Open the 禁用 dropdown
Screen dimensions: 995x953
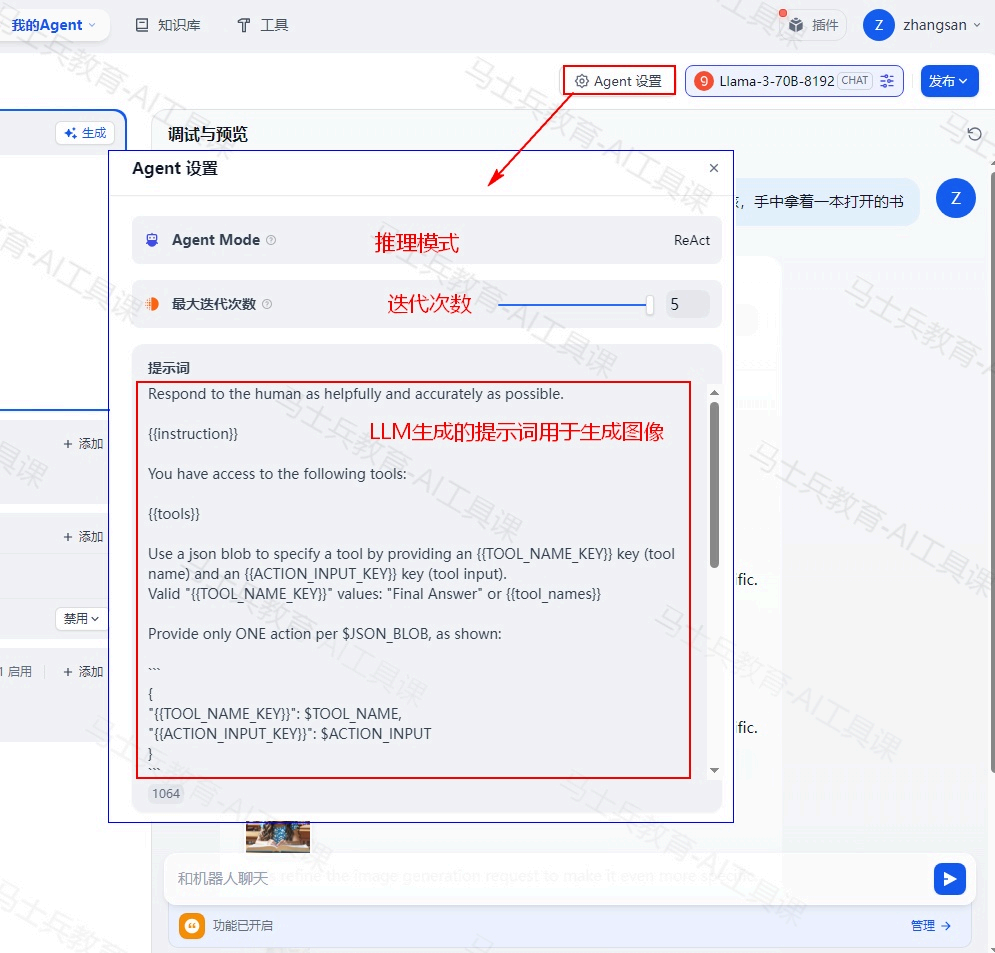click(x=81, y=618)
